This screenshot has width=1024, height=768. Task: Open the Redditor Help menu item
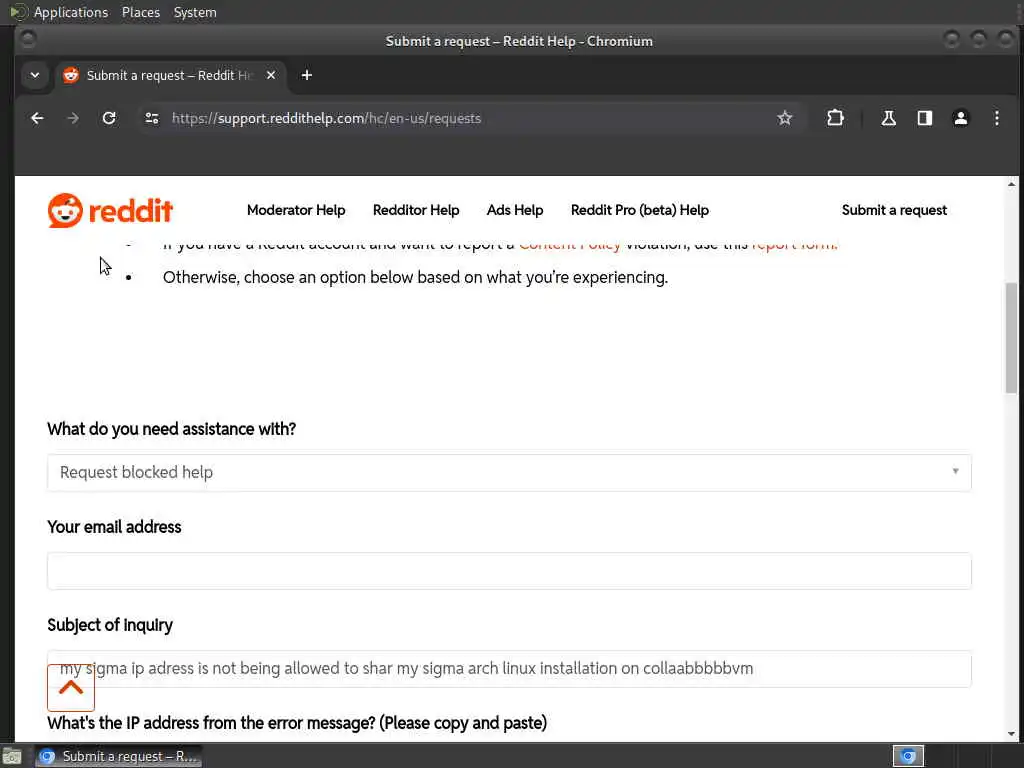click(x=416, y=210)
